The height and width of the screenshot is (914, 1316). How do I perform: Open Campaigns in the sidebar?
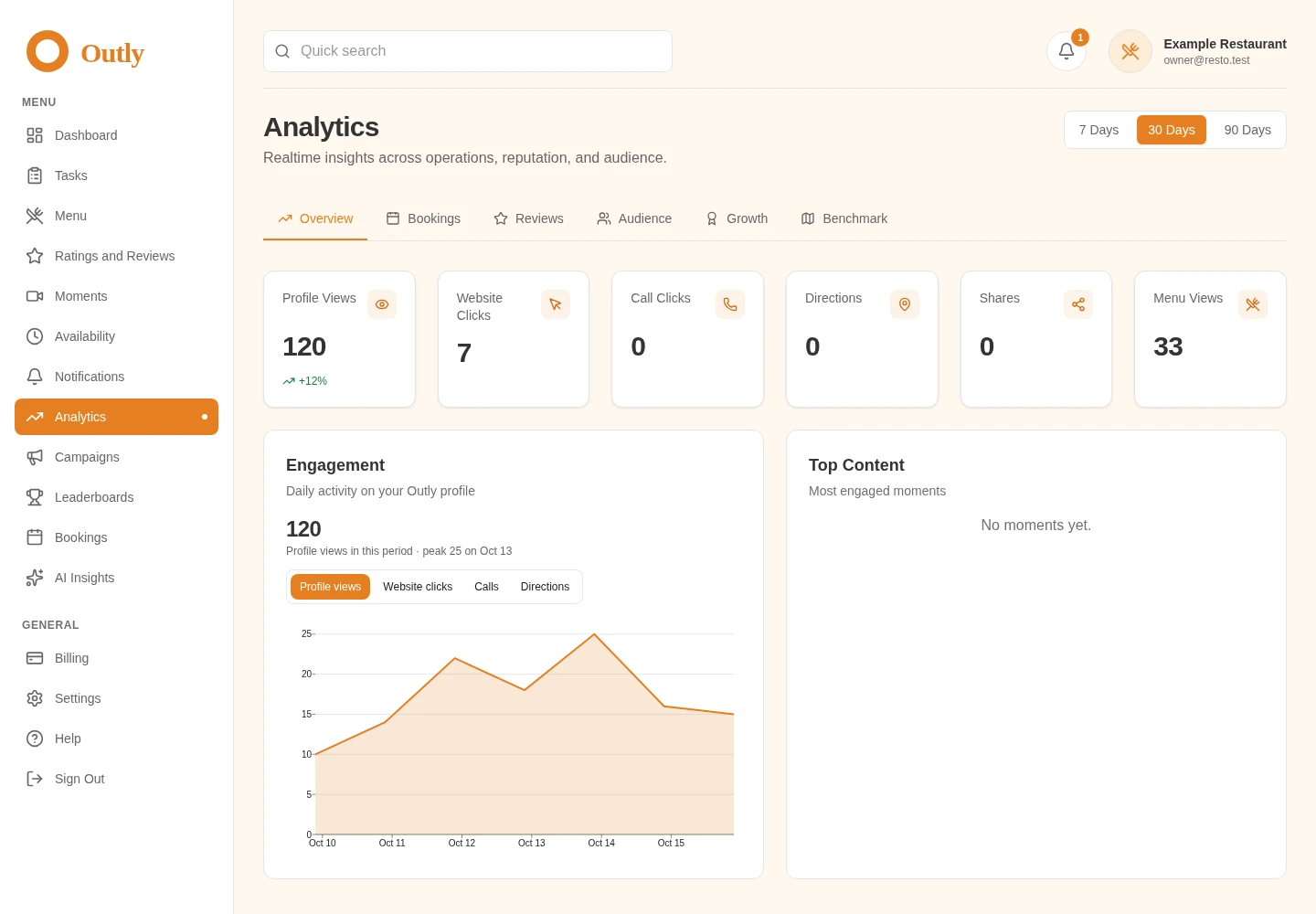click(x=116, y=457)
